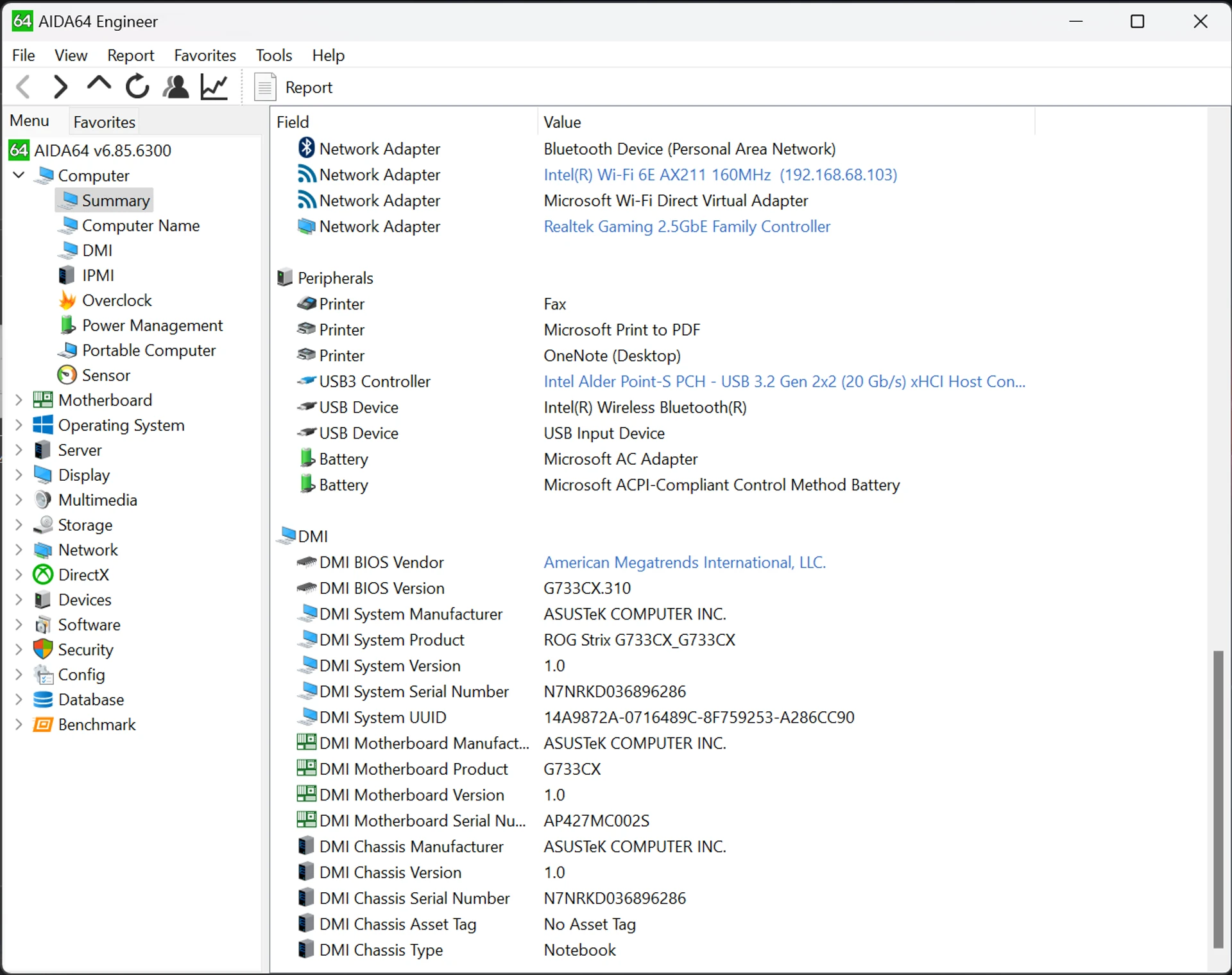Select the ROG Strix G733CX_G733CX value

click(x=639, y=640)
